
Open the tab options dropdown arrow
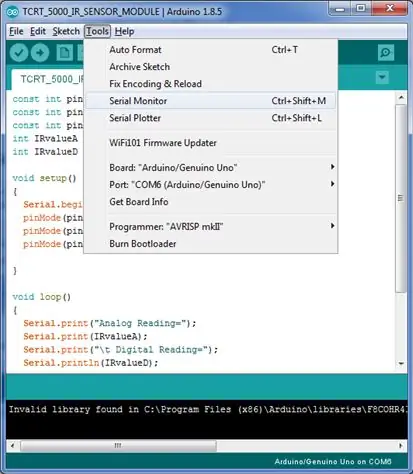pyautogui.click(x=382, y=77)
